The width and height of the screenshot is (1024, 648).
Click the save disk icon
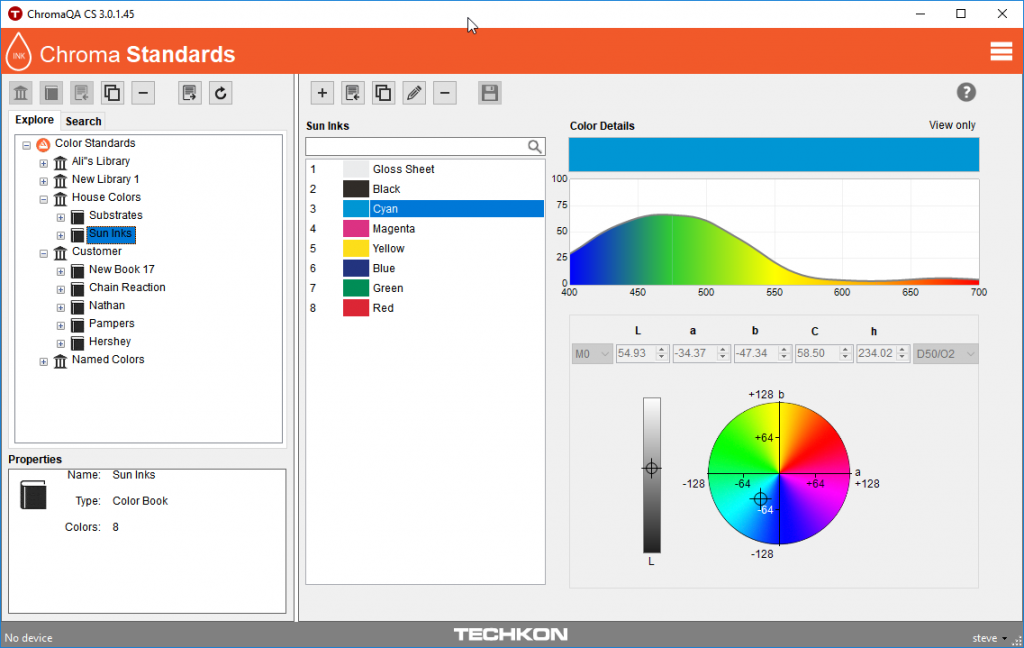click(490, 93)
